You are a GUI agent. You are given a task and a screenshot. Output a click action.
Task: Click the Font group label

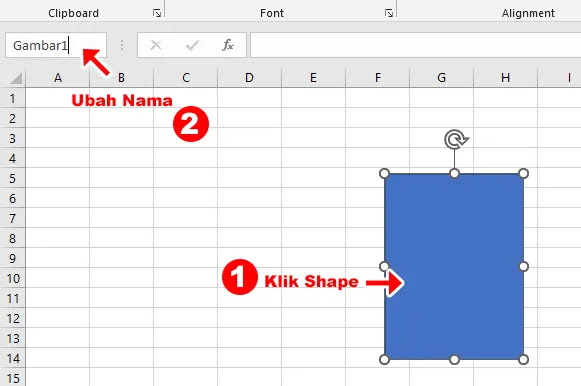(x=272, y=13)
